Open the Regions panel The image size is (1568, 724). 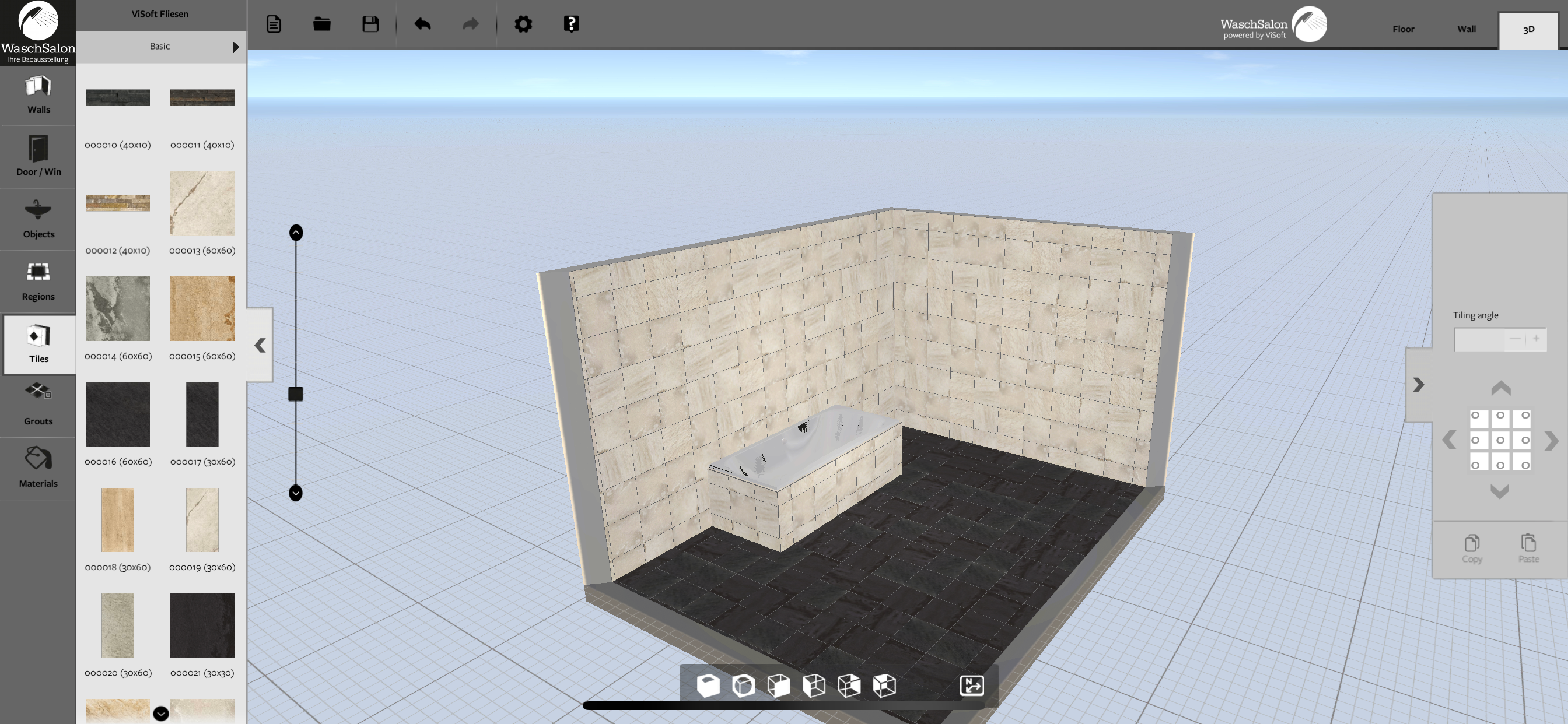pos(38,282)
